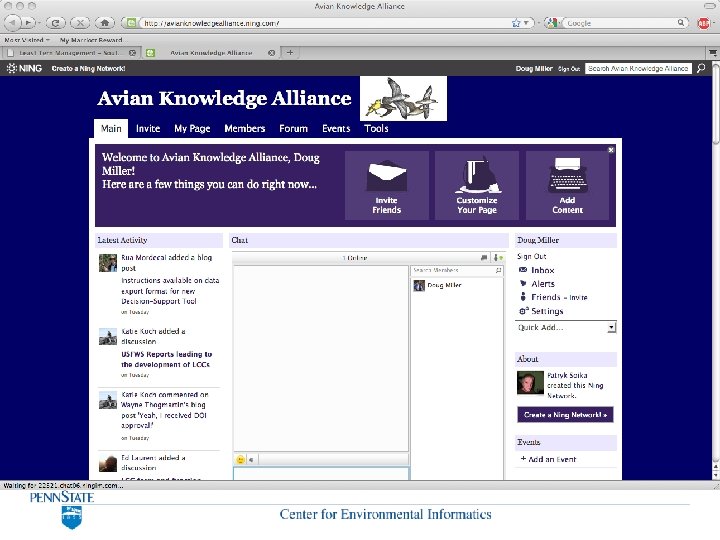Screen dimensions: 720x540
Task: Click Create a Ning Network top link
Action: pos(88,68)
